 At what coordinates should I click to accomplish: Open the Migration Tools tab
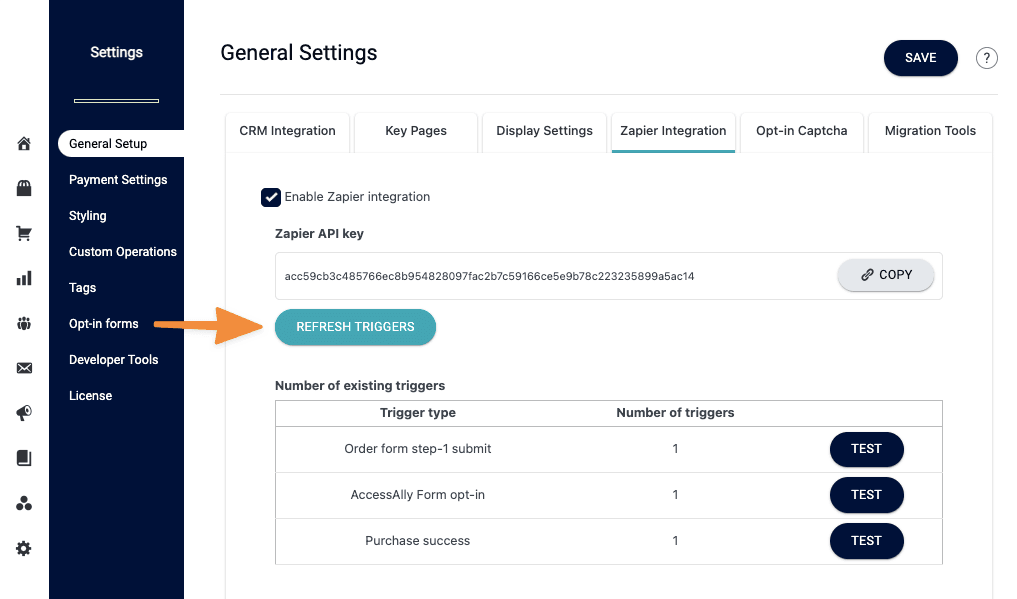[x=930, y=131]
